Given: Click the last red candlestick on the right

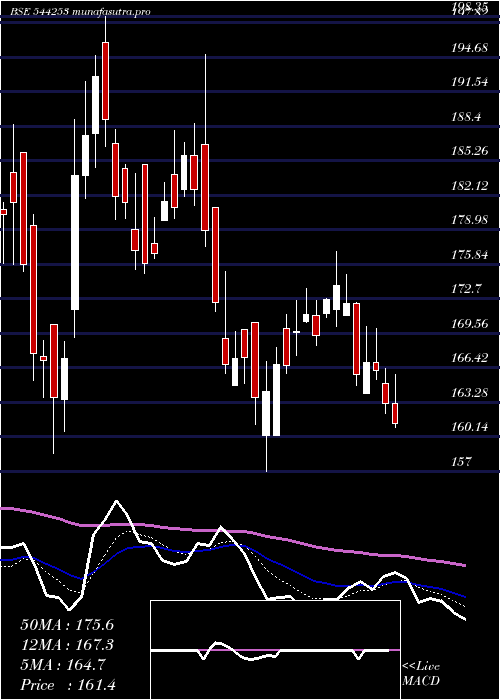Looking at the screenshot, I should coord(395,413).
